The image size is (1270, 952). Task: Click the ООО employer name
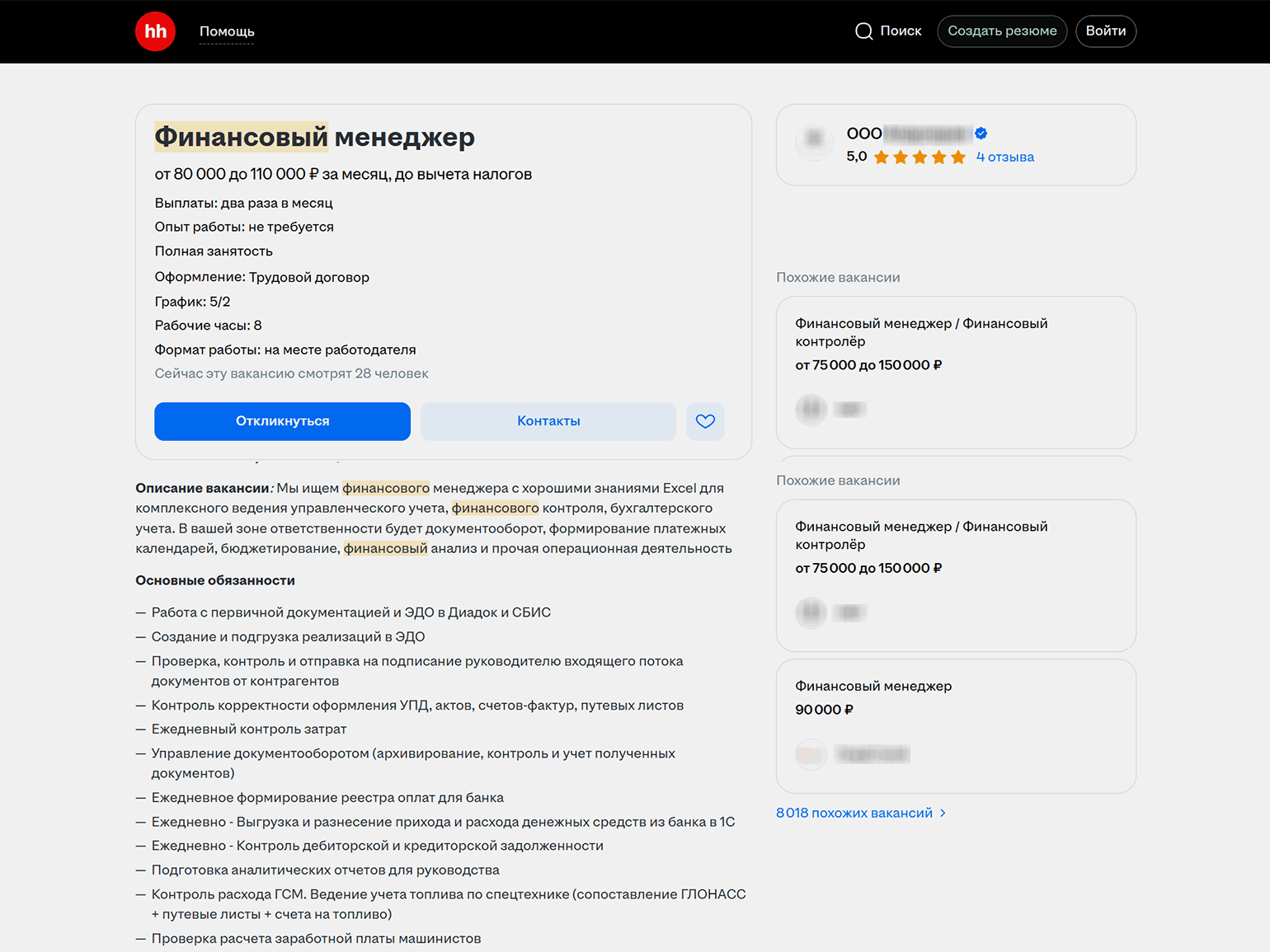point(909,134)
